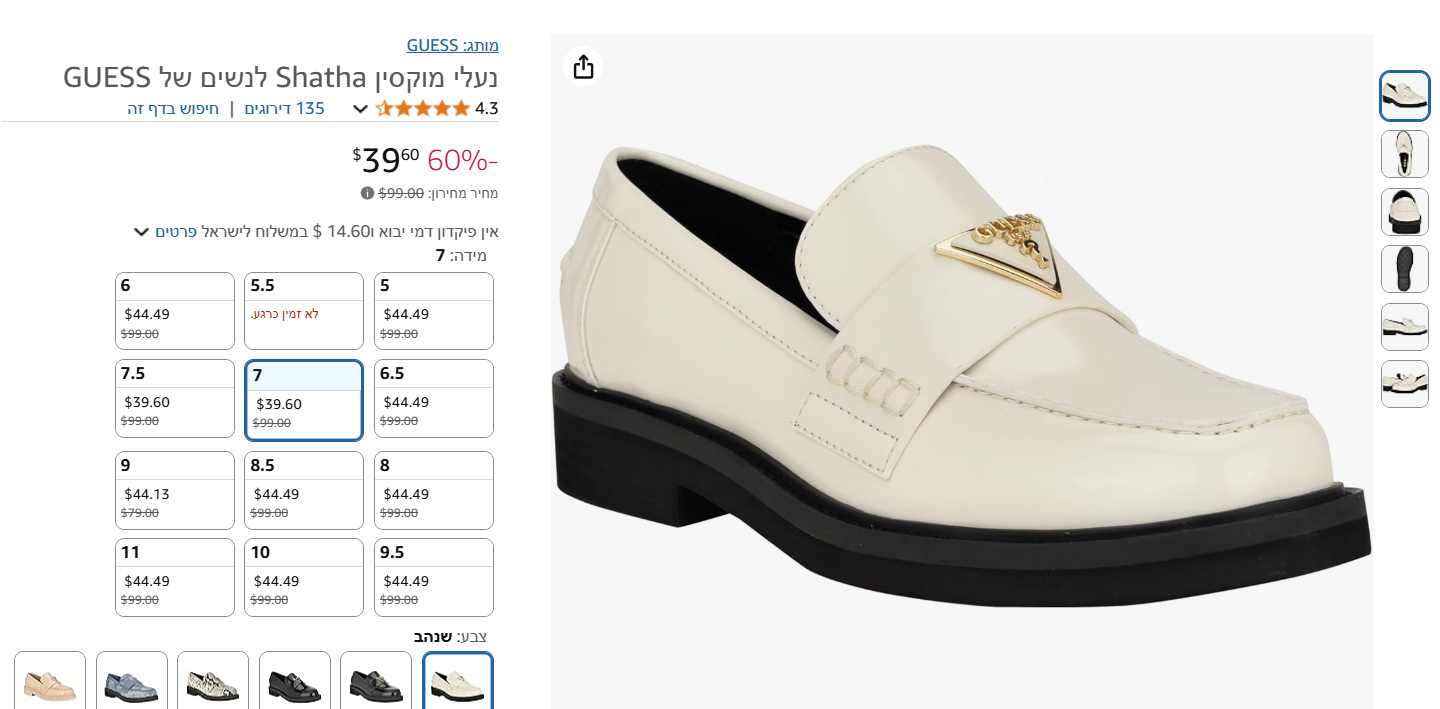The height and width of the screenshot is (709, 1440).
Task: Select size 6.5 option
Action: [x=433, y=398]
